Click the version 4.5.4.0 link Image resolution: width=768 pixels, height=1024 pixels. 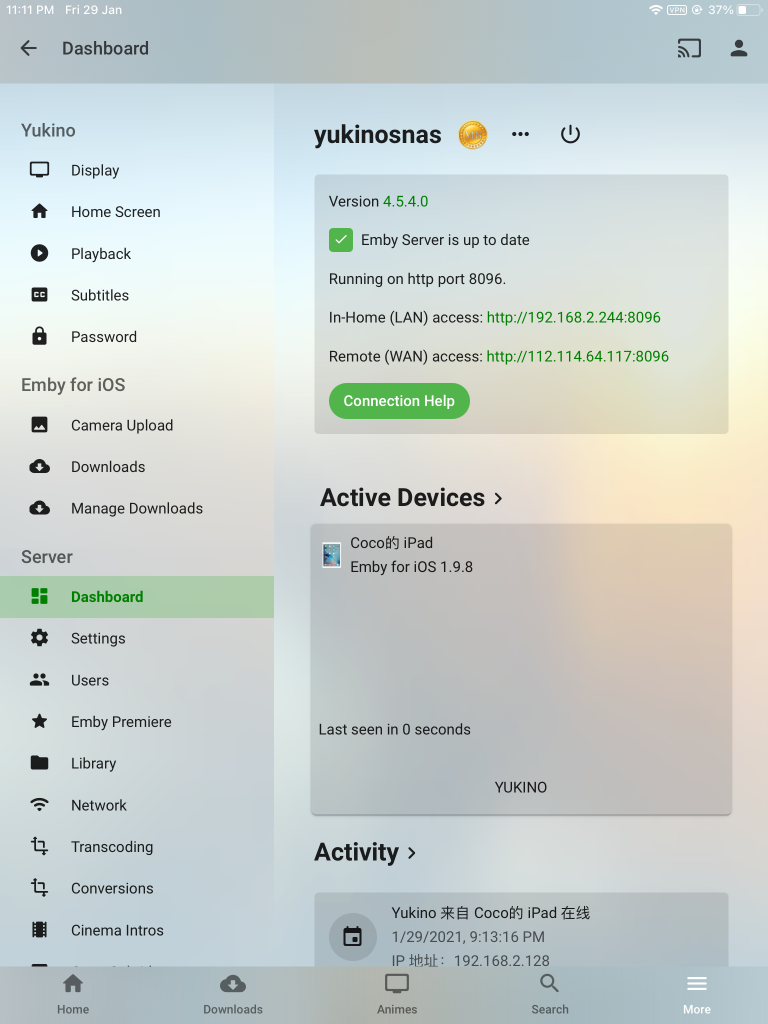[x=406, y=201]
